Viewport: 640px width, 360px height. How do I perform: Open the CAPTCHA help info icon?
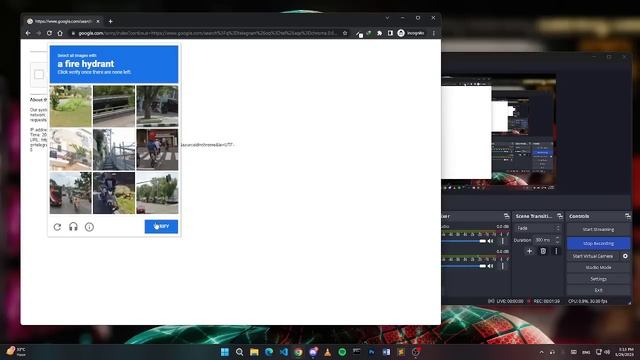coord(89,227)
